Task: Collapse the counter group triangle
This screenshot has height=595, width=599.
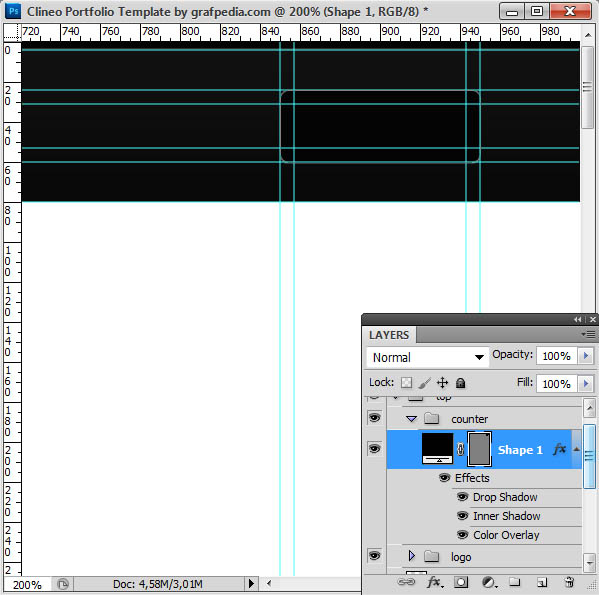Action: coord(411,419)
